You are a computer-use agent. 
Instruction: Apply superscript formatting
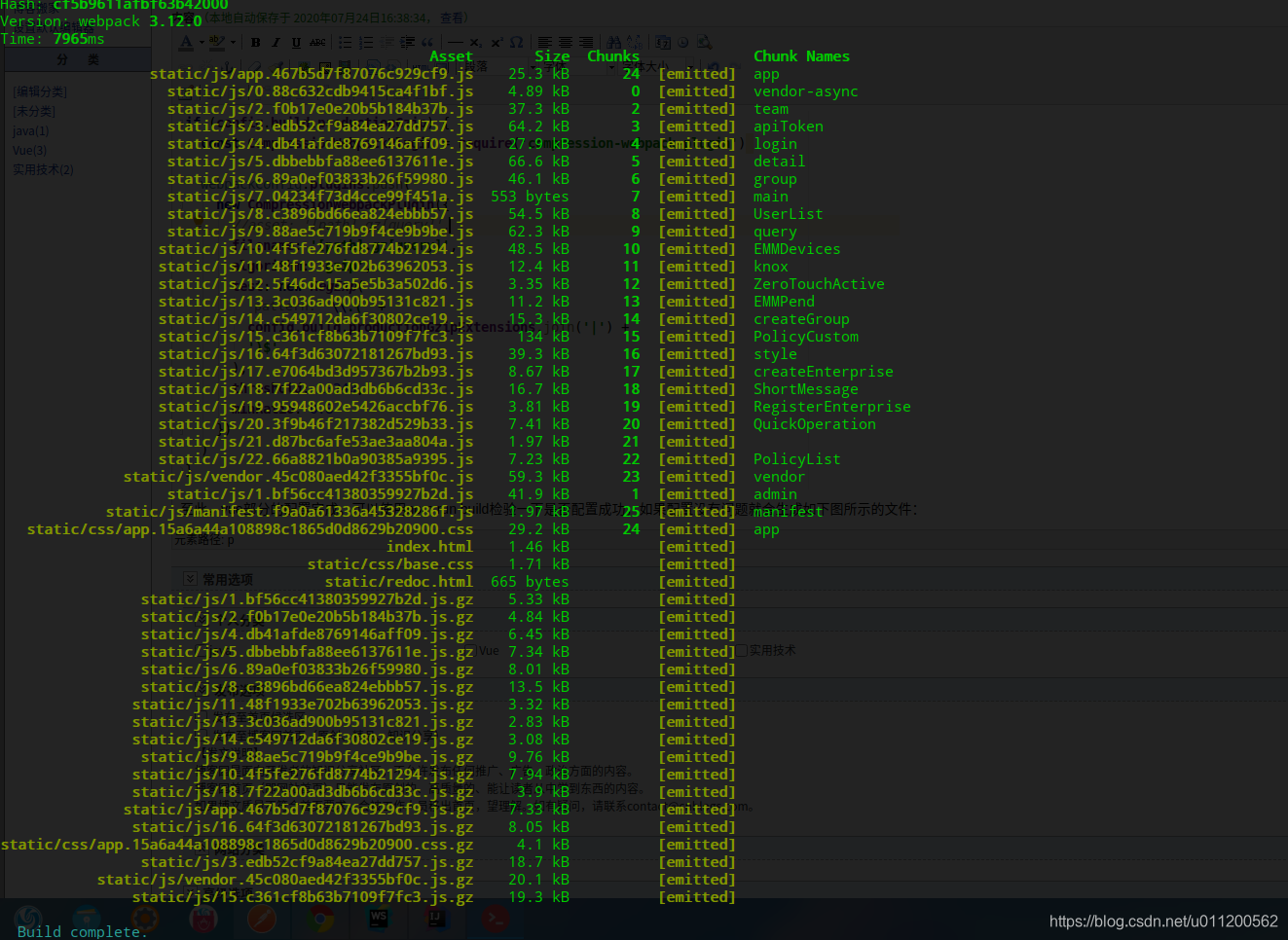[496, 42]
